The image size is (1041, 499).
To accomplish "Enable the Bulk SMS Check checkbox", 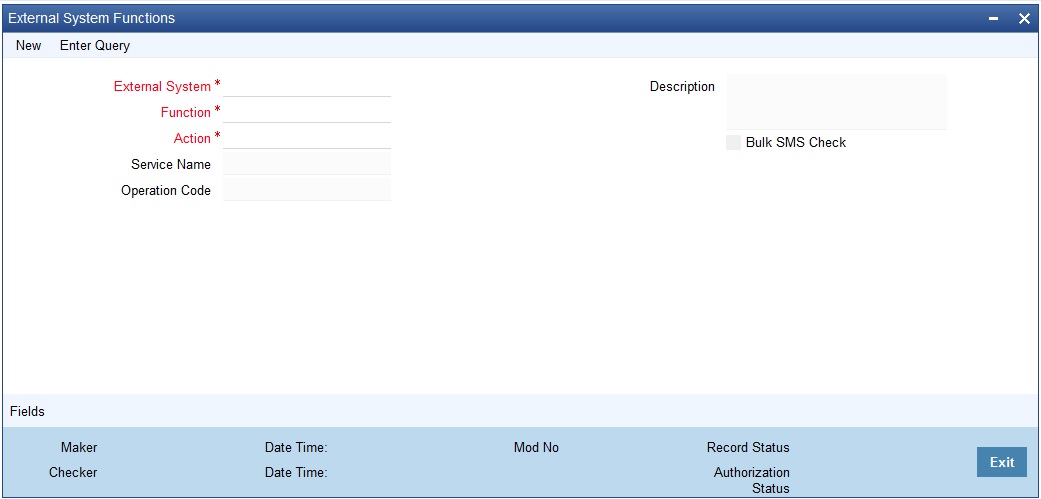I will click(x=733, y=142).
